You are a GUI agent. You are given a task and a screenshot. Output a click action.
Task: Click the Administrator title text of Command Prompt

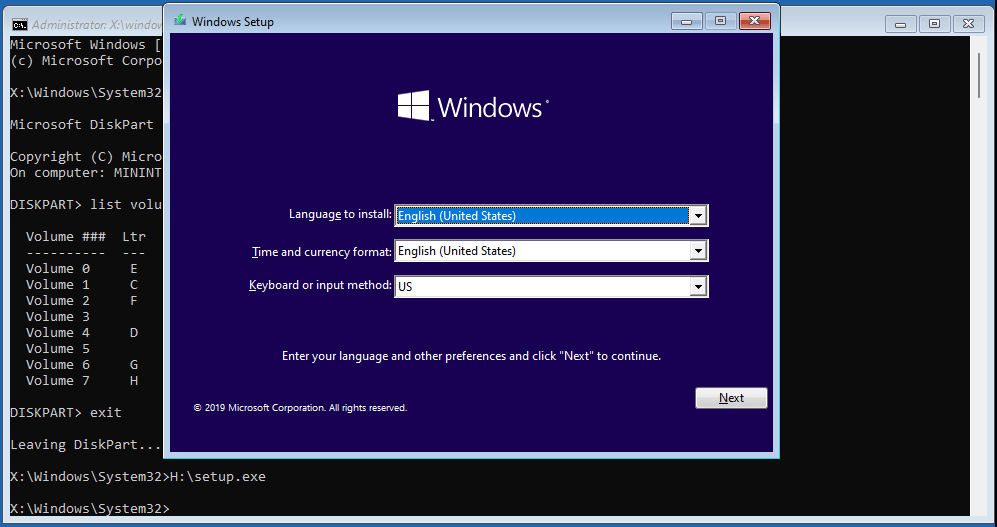tap(97, 25)
